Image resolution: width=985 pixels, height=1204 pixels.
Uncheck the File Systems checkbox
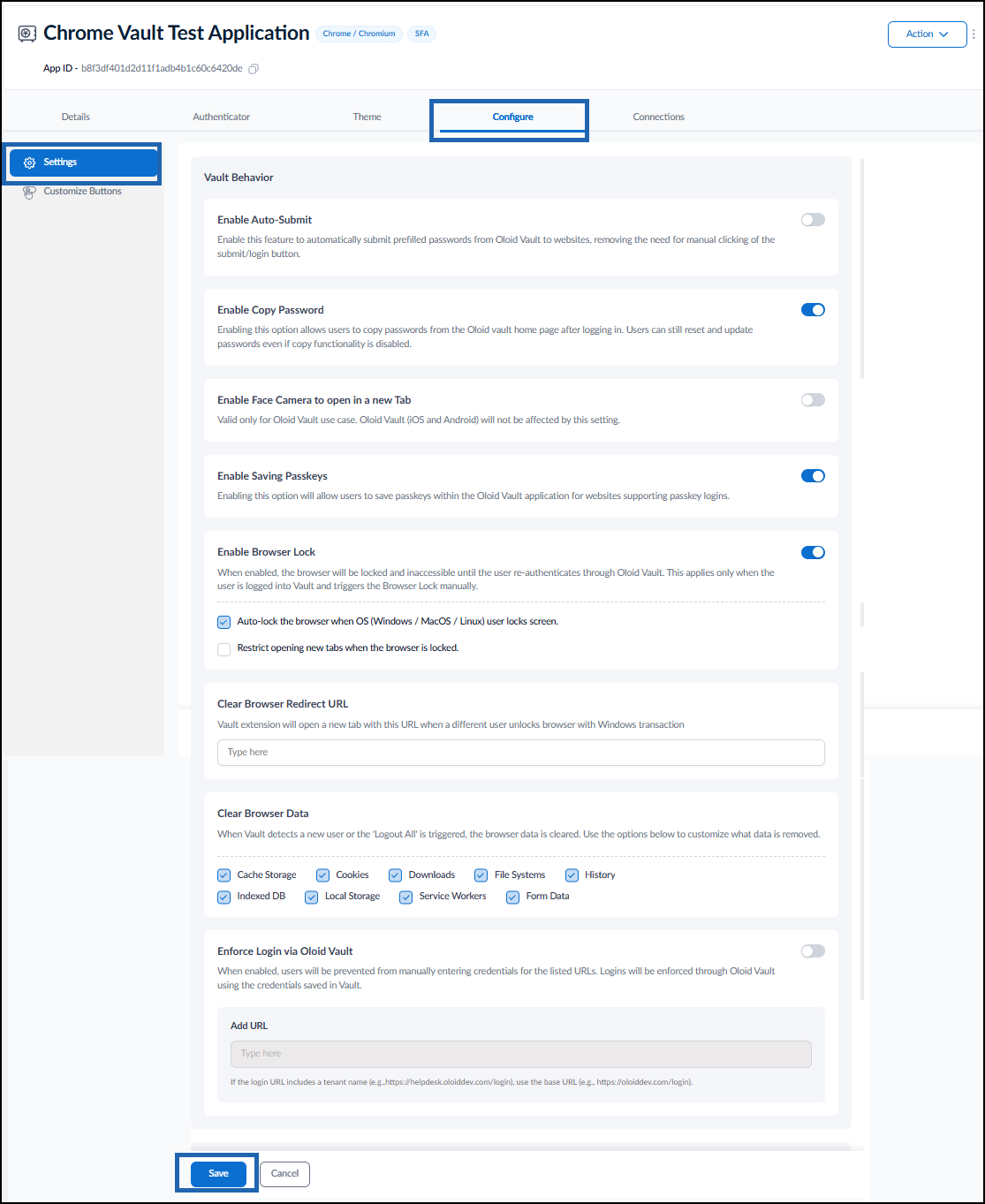pos(481,875)
